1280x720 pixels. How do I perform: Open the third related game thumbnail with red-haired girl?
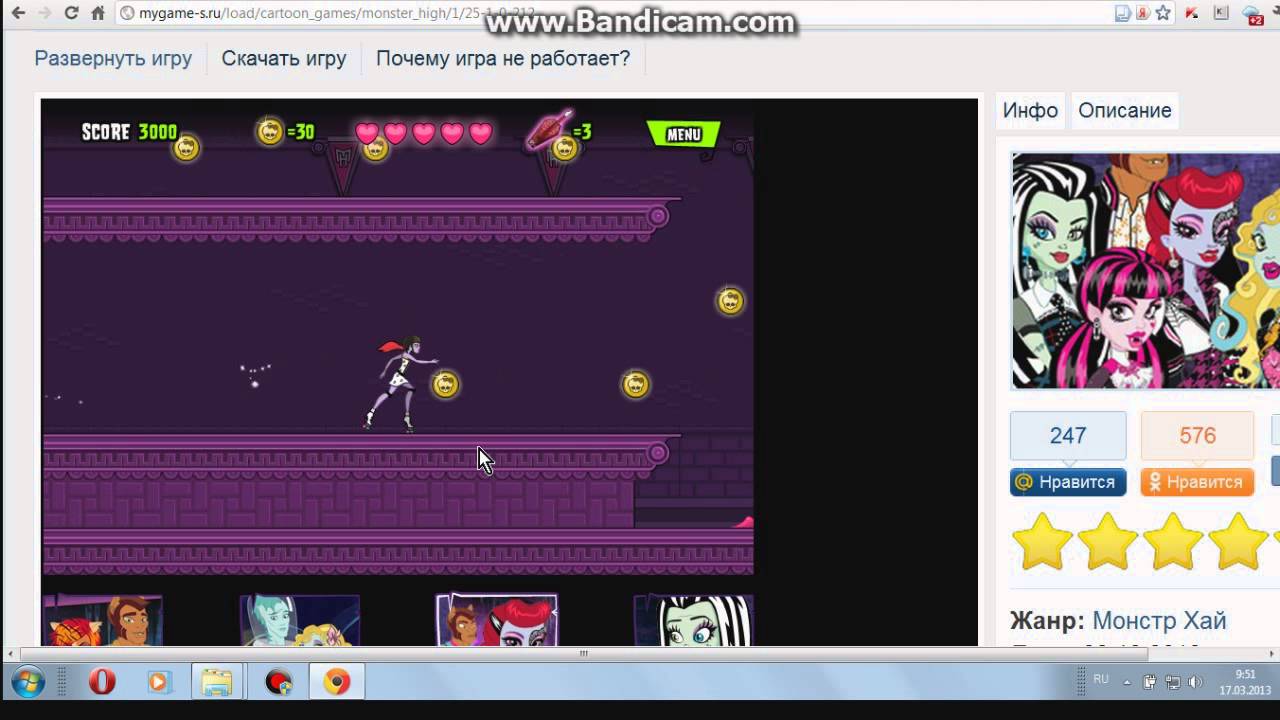(497, 620)
